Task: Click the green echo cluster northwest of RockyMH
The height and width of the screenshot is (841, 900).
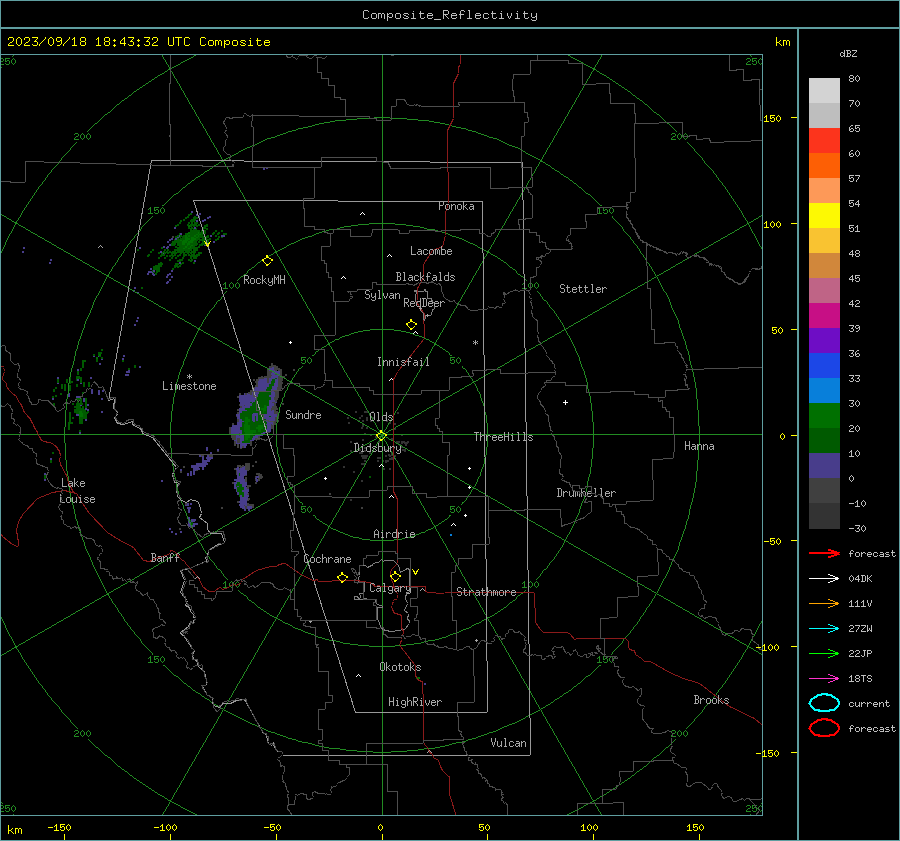Action: tap(185, 243)
